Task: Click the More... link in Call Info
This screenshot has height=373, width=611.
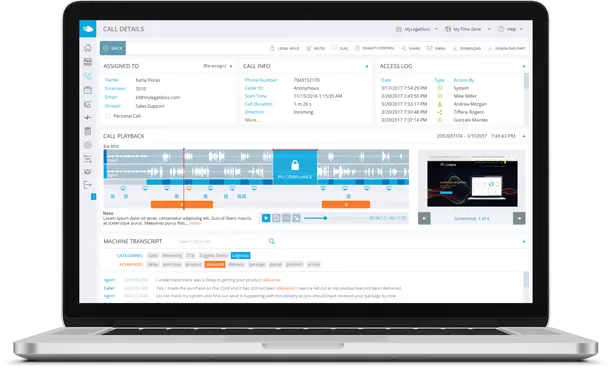Action: [252, 120]
